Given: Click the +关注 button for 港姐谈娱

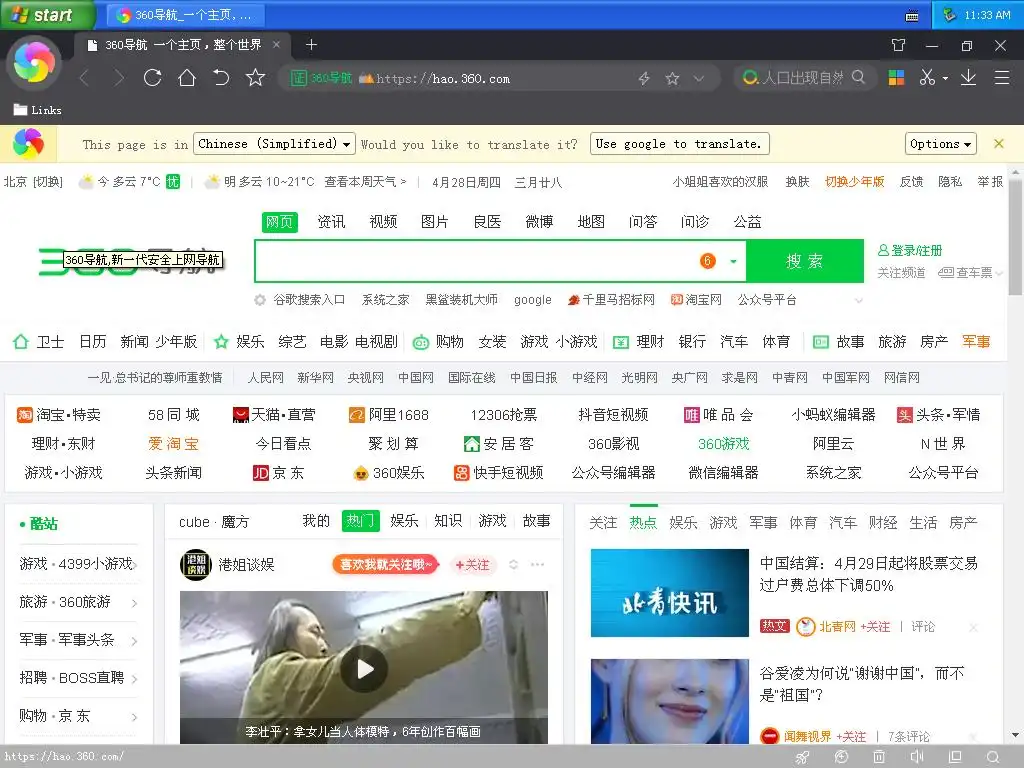Looking at the screenshot, I should coord(472,565).
